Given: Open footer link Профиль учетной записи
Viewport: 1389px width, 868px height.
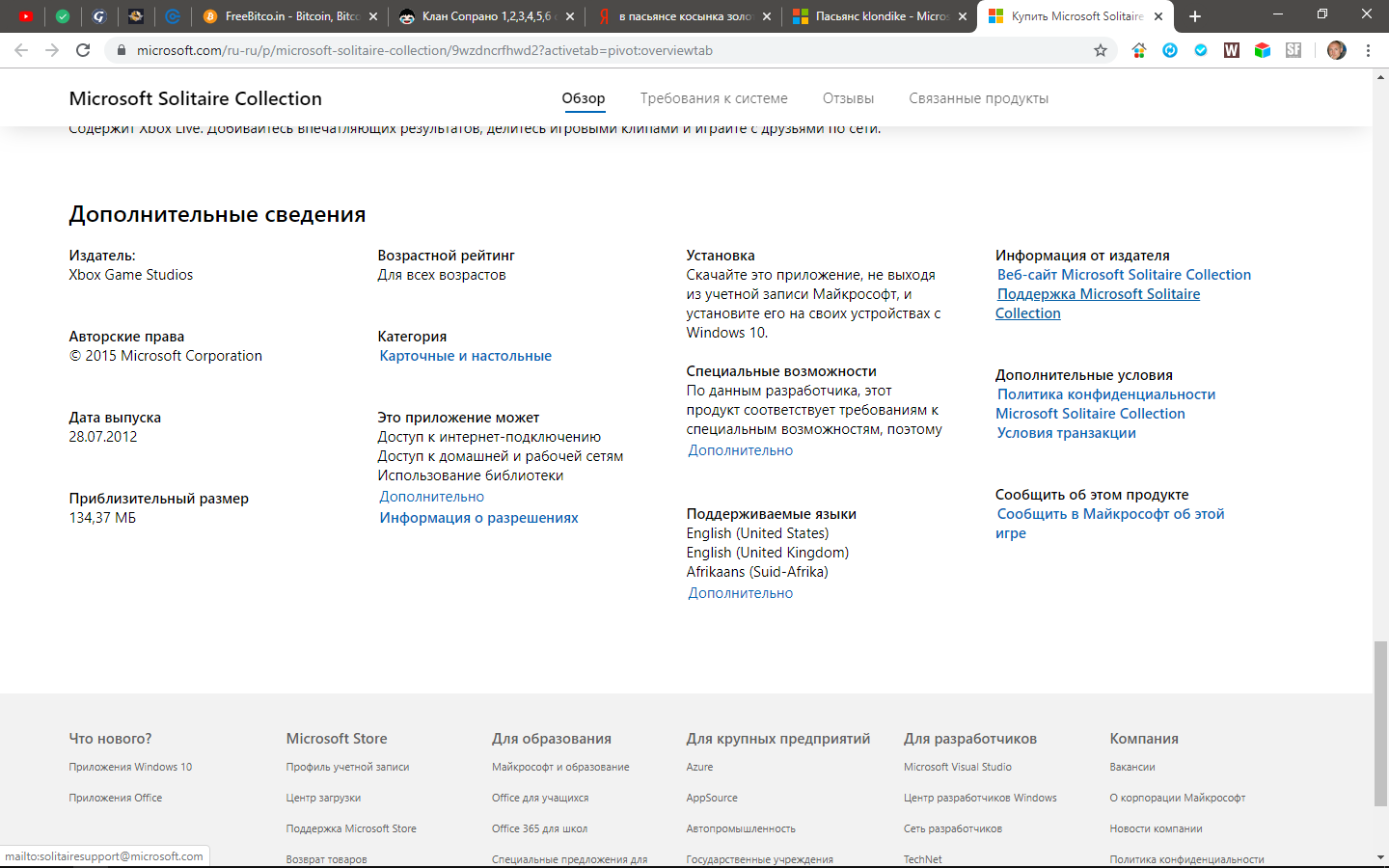Looking at the screenshot, I should coord(347,767).
